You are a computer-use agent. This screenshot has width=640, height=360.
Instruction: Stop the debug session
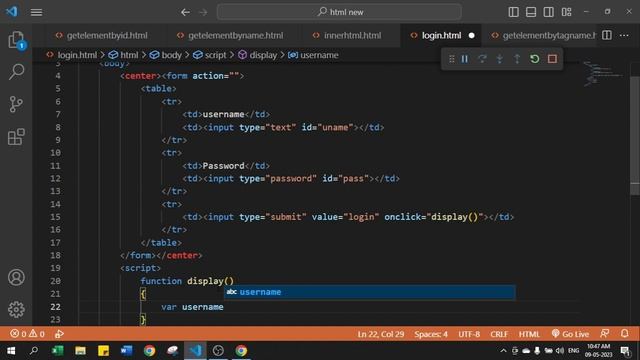[x=552, y=59]
